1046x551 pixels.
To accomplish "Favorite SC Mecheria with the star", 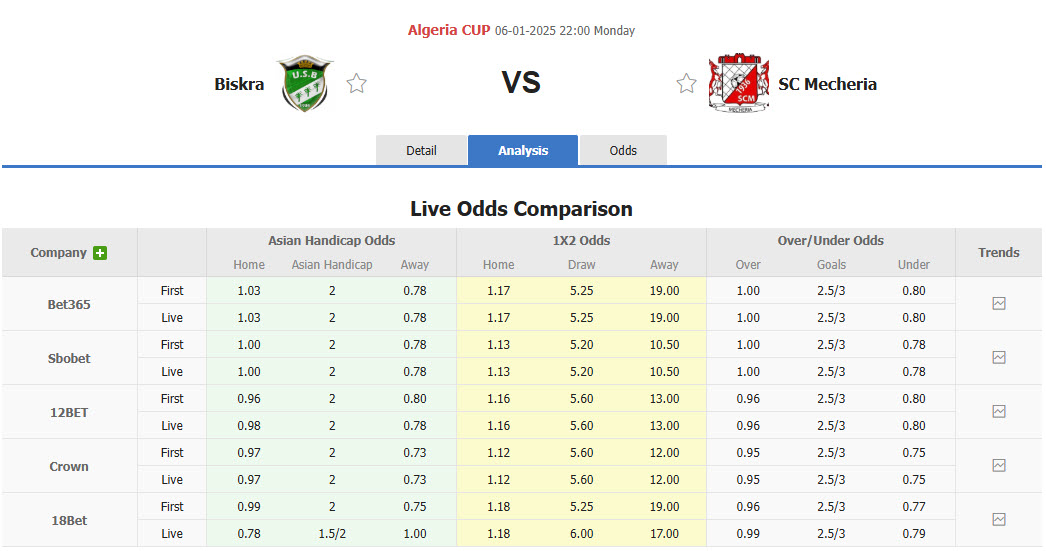I will [x=686, y=84].
